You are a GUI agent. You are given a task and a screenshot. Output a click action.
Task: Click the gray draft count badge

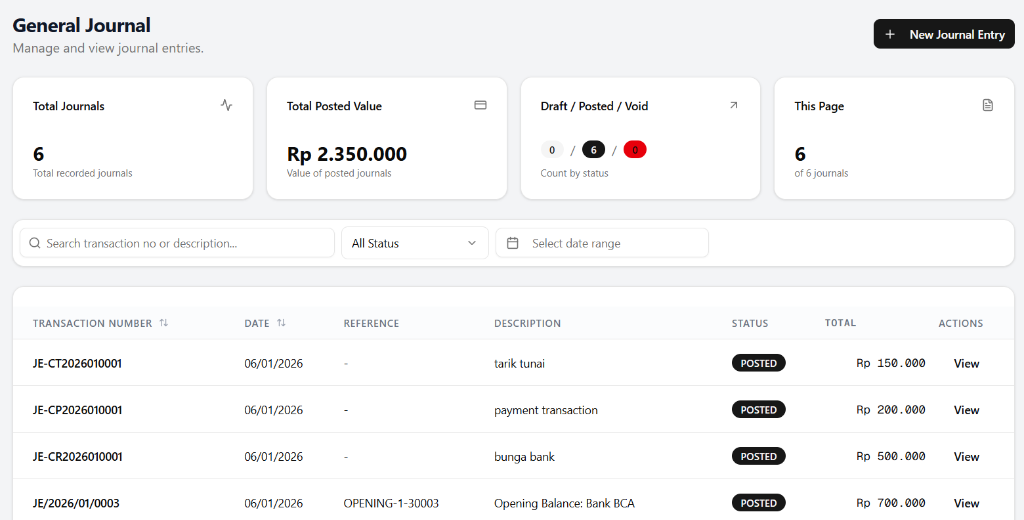point(552,150)
